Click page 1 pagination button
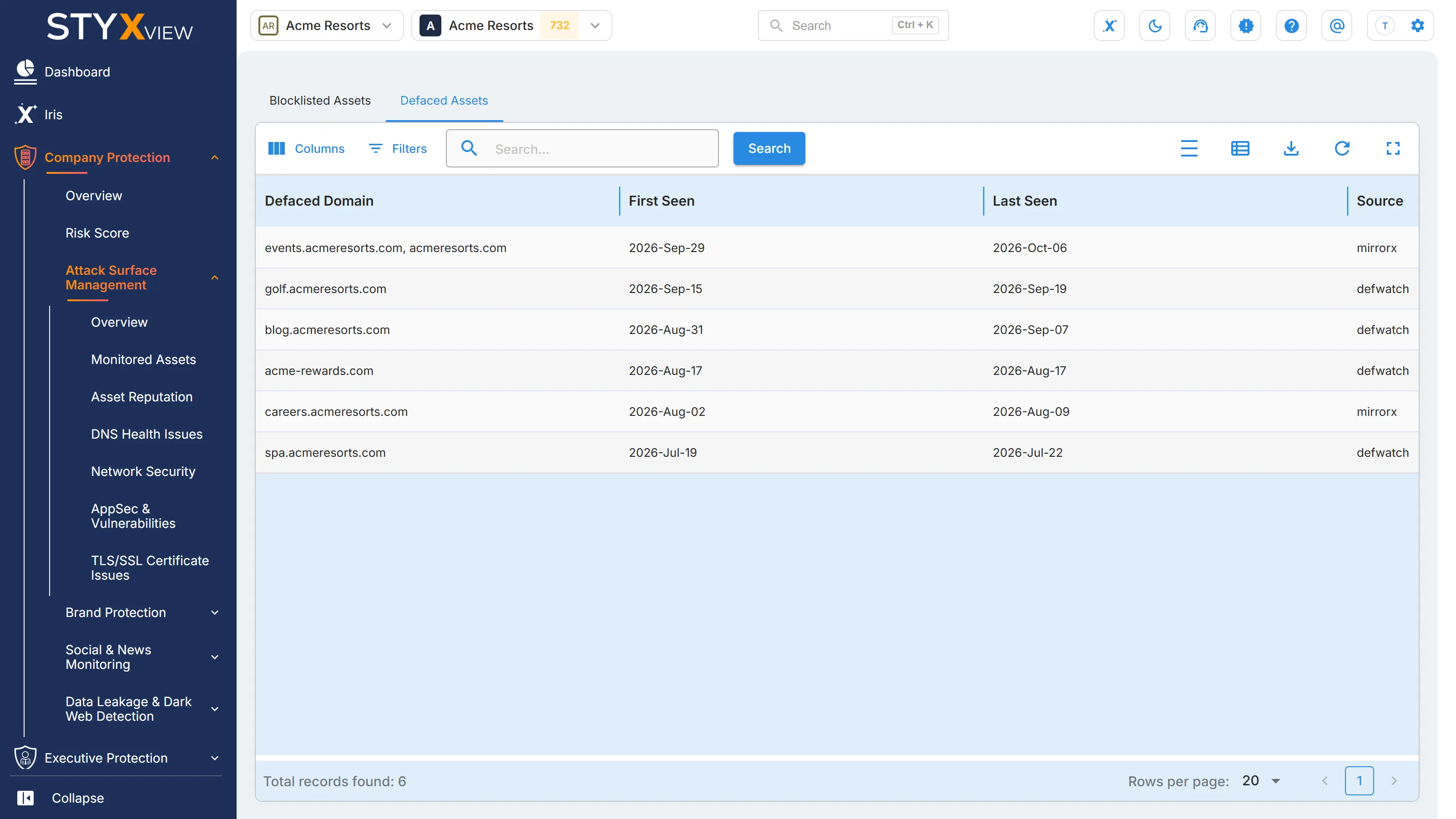 point(1359,781)
